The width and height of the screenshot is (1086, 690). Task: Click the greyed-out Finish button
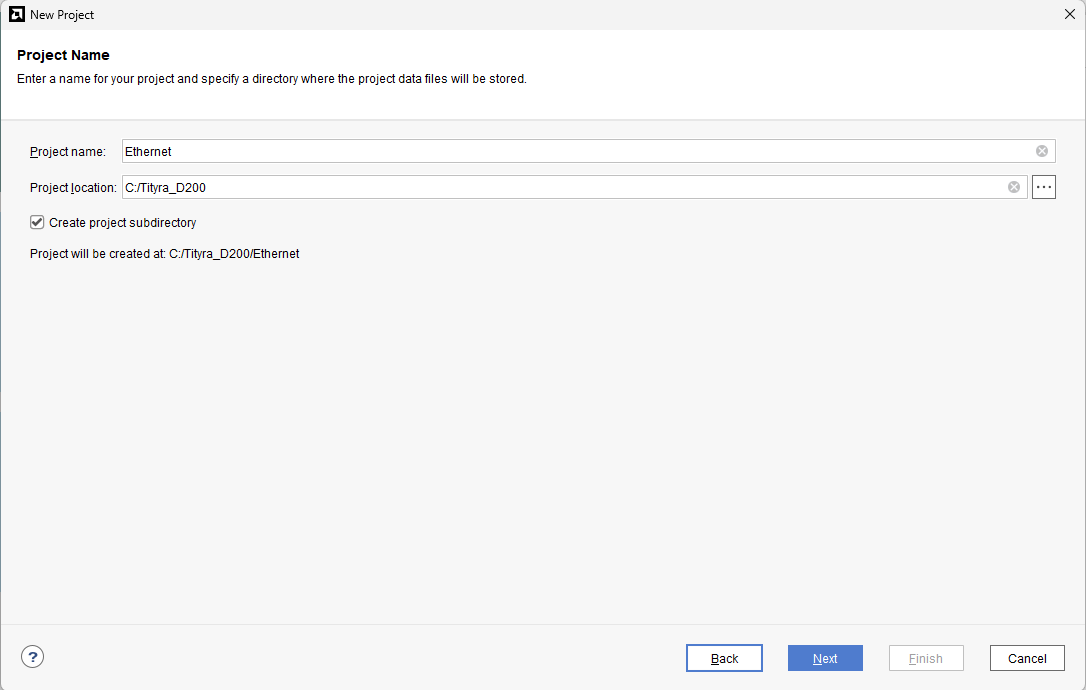[926, 658]
